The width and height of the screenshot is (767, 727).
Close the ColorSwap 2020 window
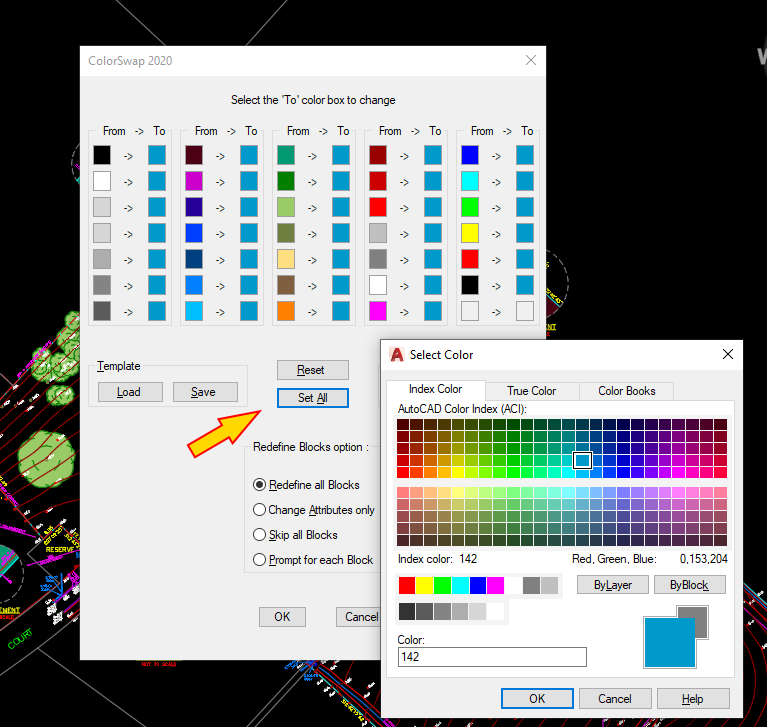point(531,60)
